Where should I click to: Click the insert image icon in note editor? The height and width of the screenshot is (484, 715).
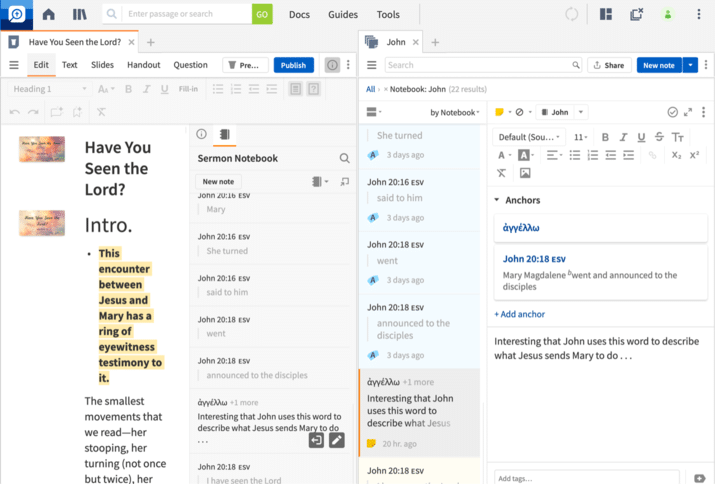525,173
